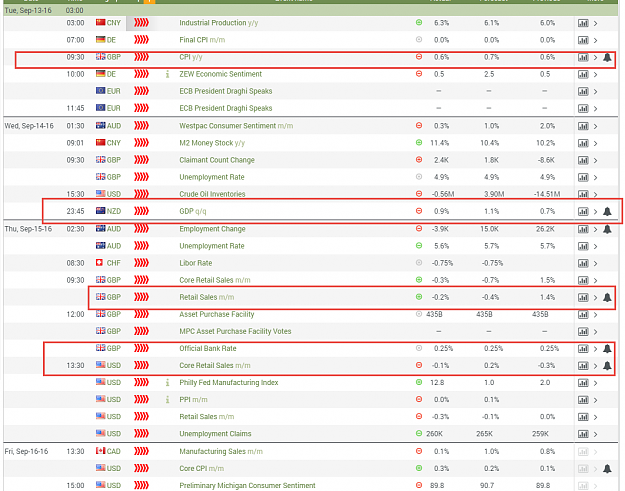The height and width of the screenshot is (491, 625).
Task: Expand the GDP q/q row arrow
Action: (x=596, y=212)
